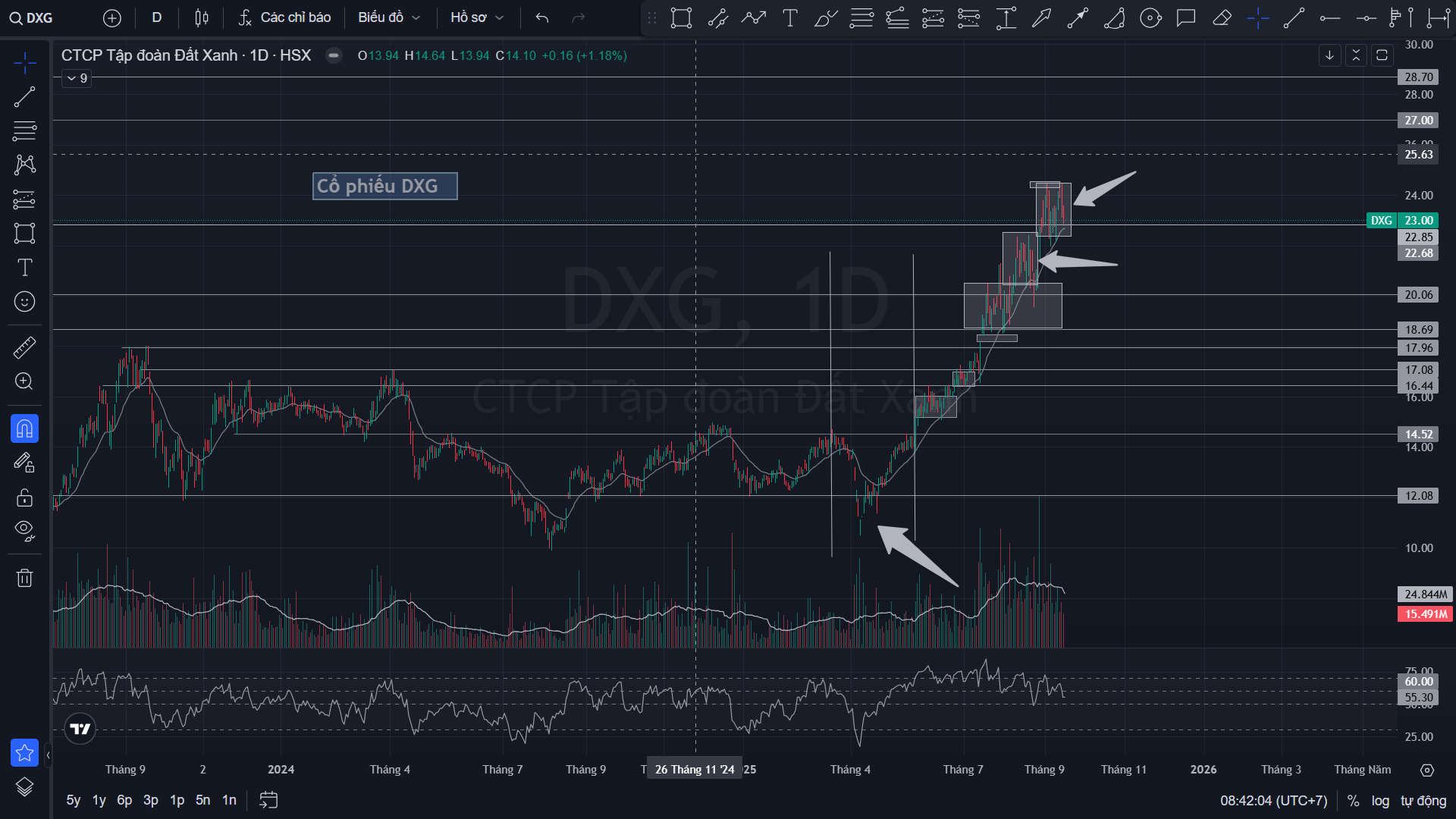Set range to 1y
Image resolution: width=1456 pixels, height=819 pixels.
point(99,800)
